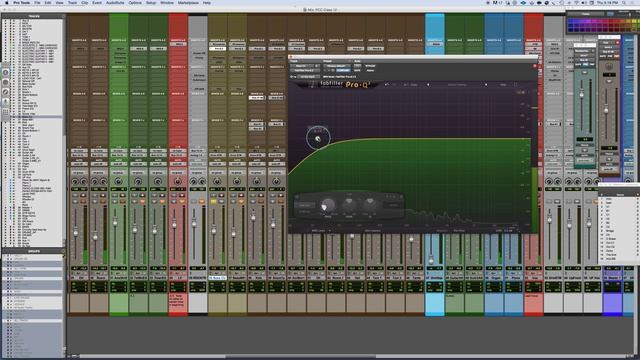Click the Pro-Q 2 GAIN knob
640x360 pixels.
(x=349, y=204)
